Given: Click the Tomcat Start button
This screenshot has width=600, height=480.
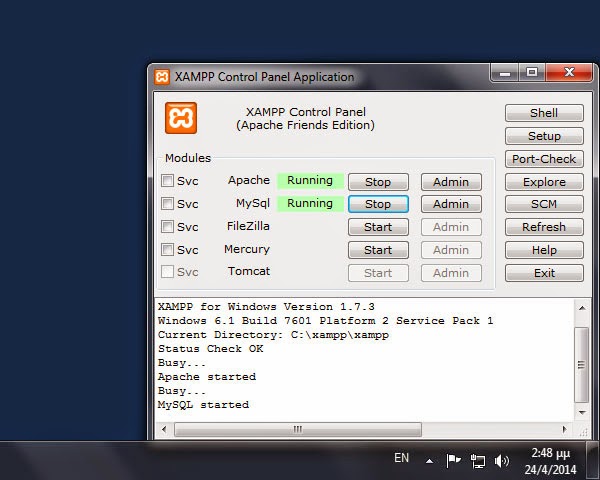Looking at the screenshot, I should (378, 273).
